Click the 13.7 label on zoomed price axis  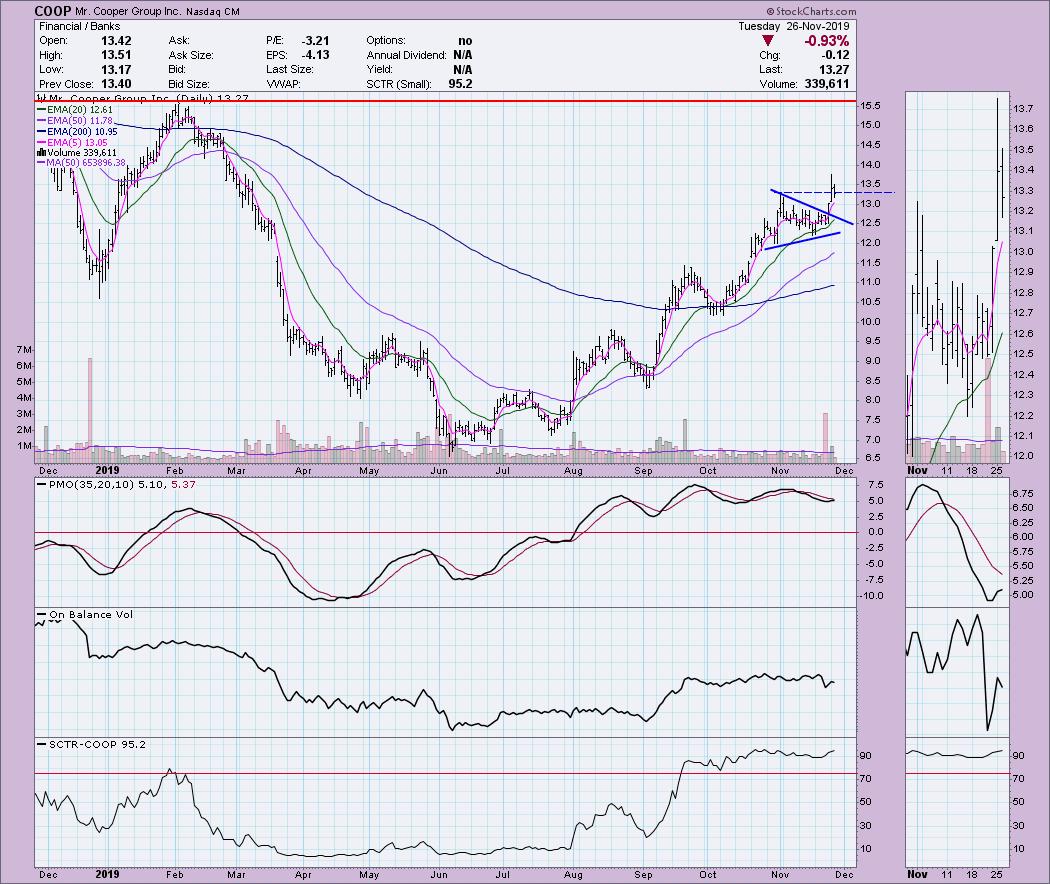coord(1023,108)
